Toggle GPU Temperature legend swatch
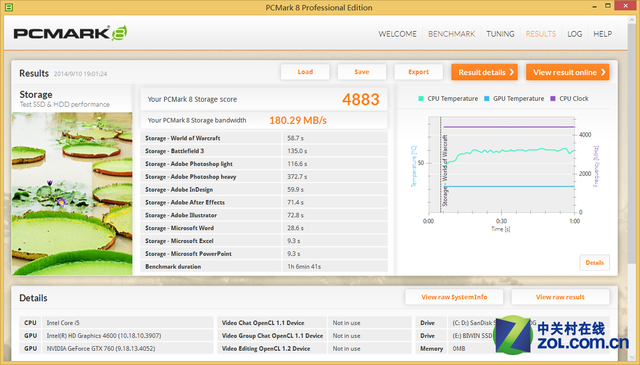Screen dimensions: 640x365 tap(487, 98)
